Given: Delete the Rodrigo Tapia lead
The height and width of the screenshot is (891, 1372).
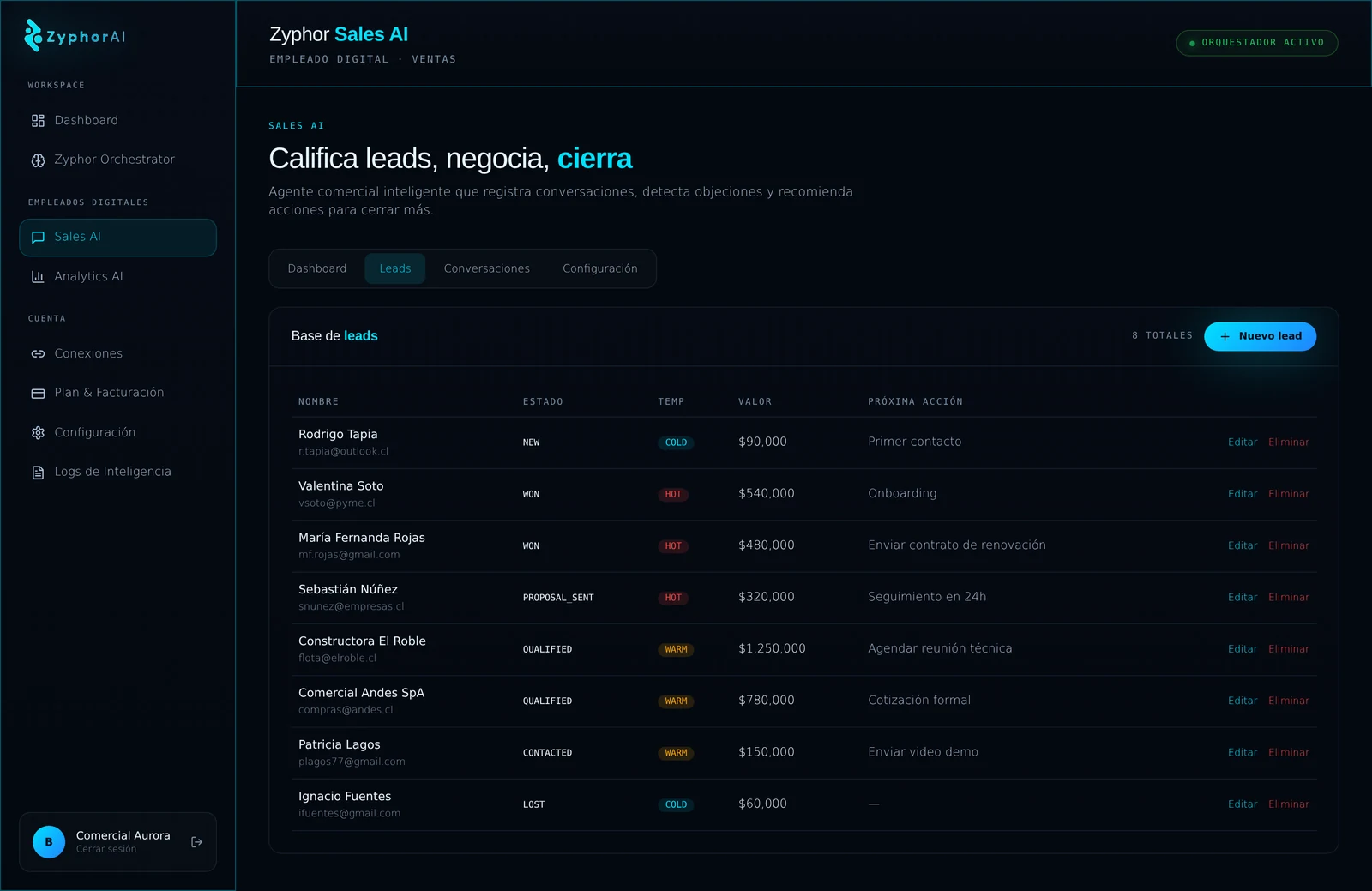Looking at the screenshot, I should (1289, 442).
